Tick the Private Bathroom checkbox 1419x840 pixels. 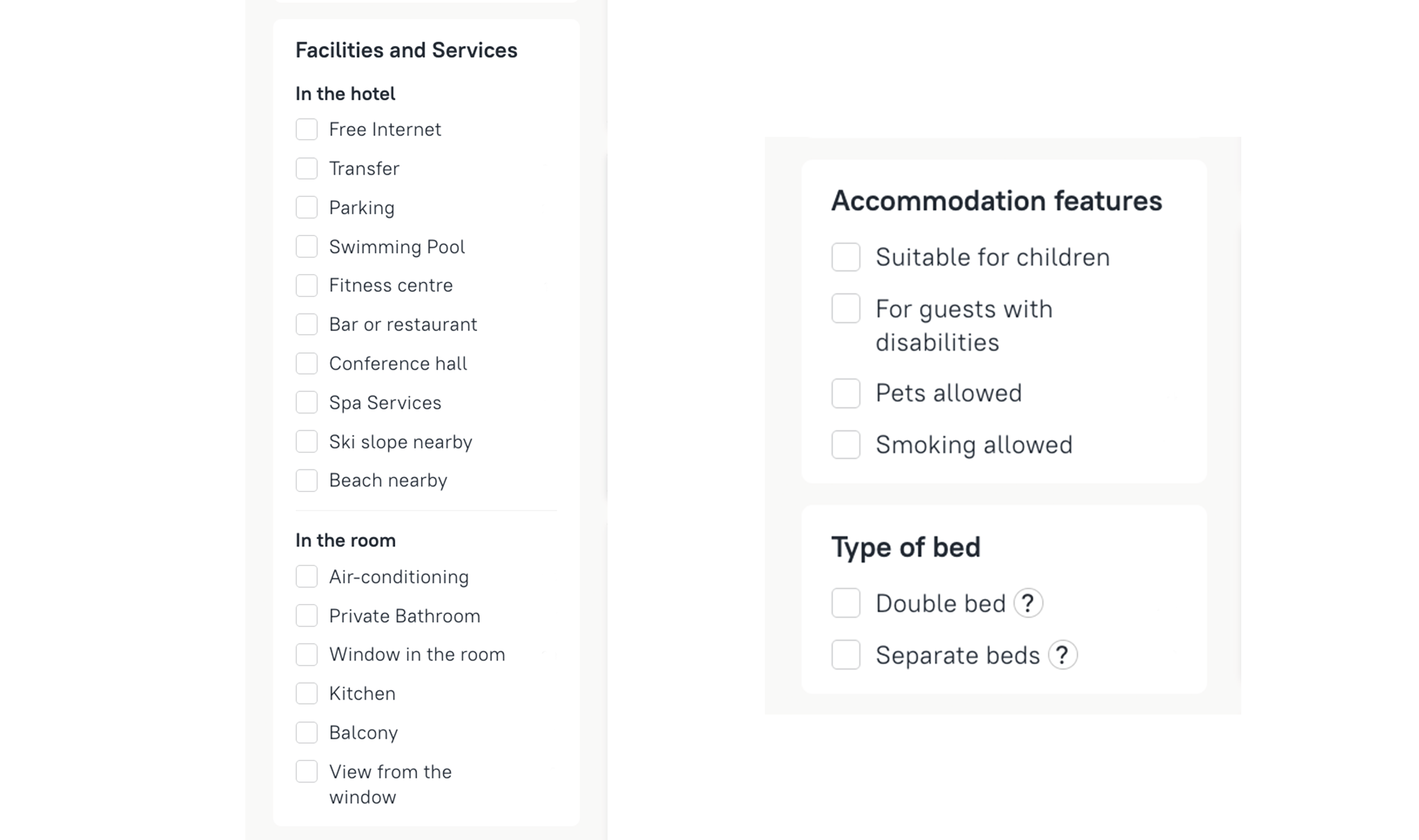tap(307, 616)
